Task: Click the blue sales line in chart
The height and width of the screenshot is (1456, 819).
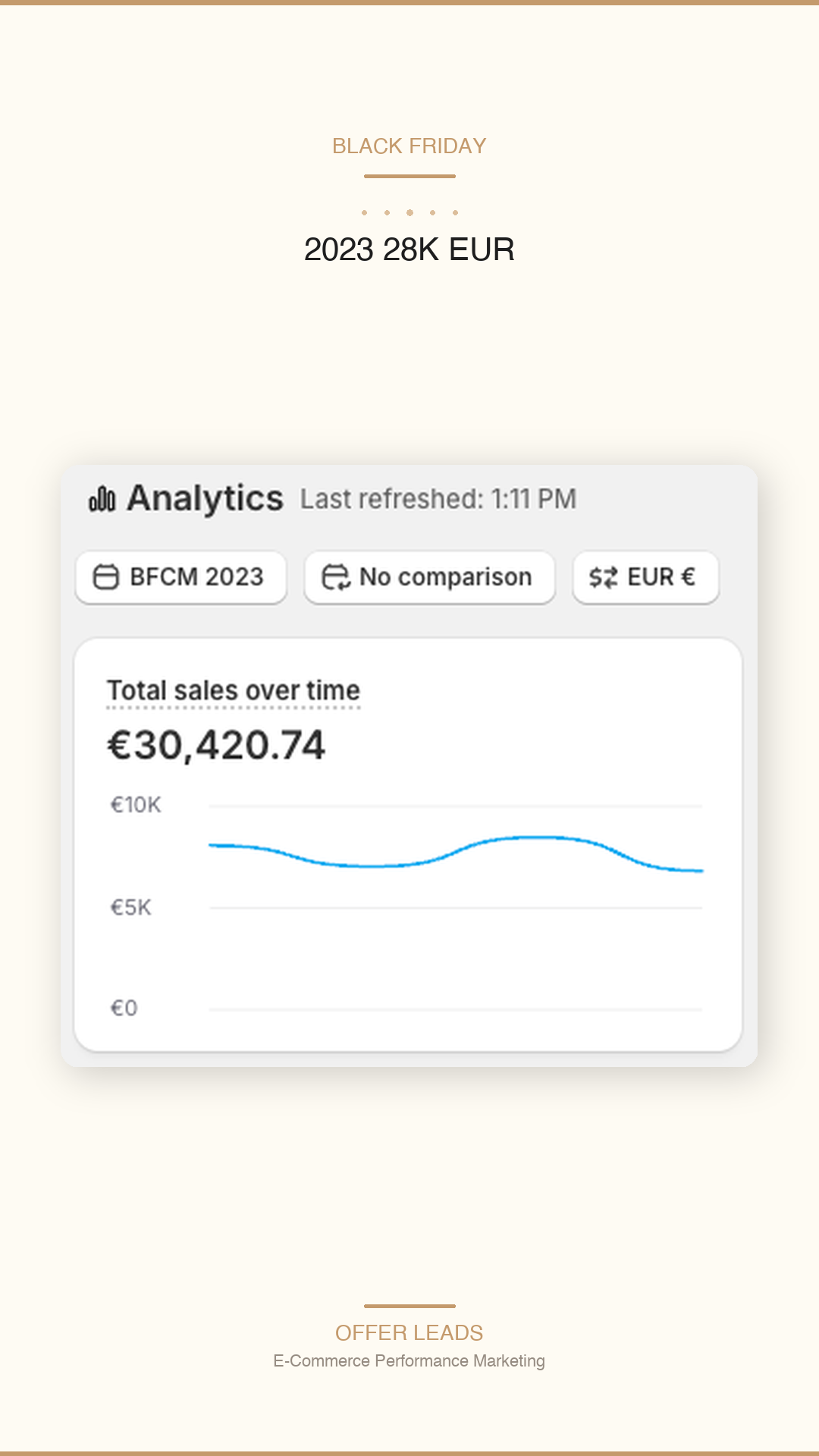Action: click(x=456, y=852)
